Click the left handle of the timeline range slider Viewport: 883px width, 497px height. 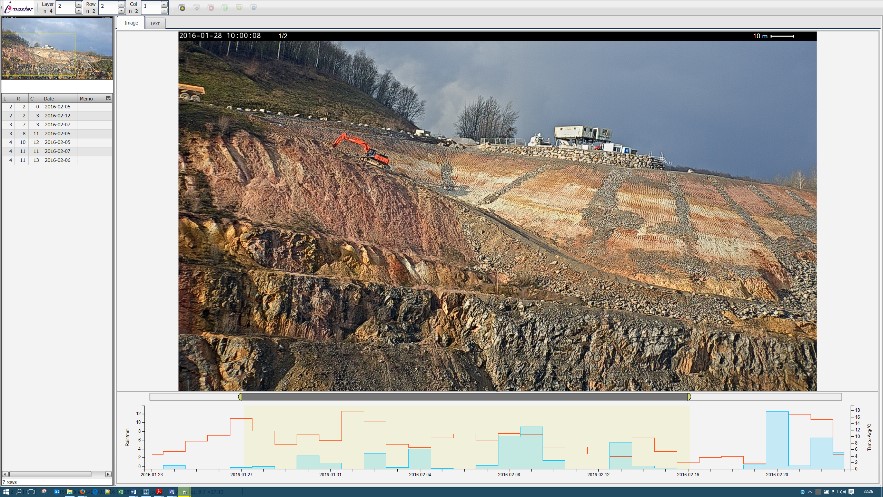[240, 397]
